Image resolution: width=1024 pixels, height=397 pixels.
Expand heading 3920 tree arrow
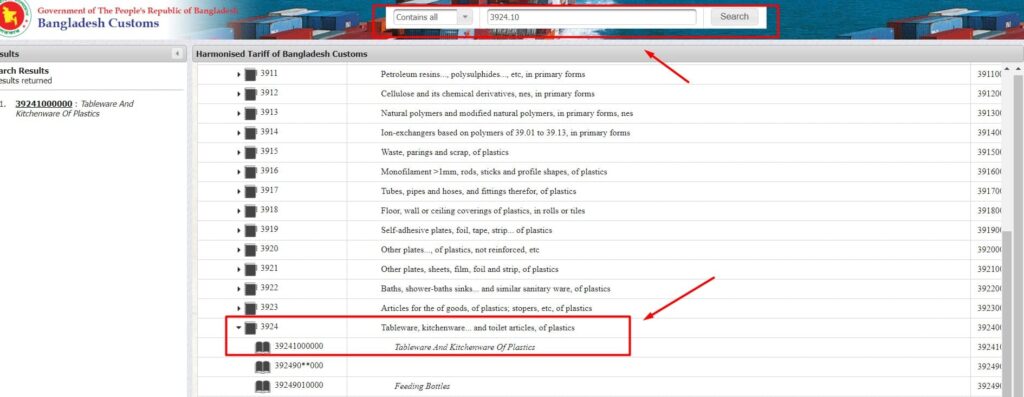(x=239, y=250)
